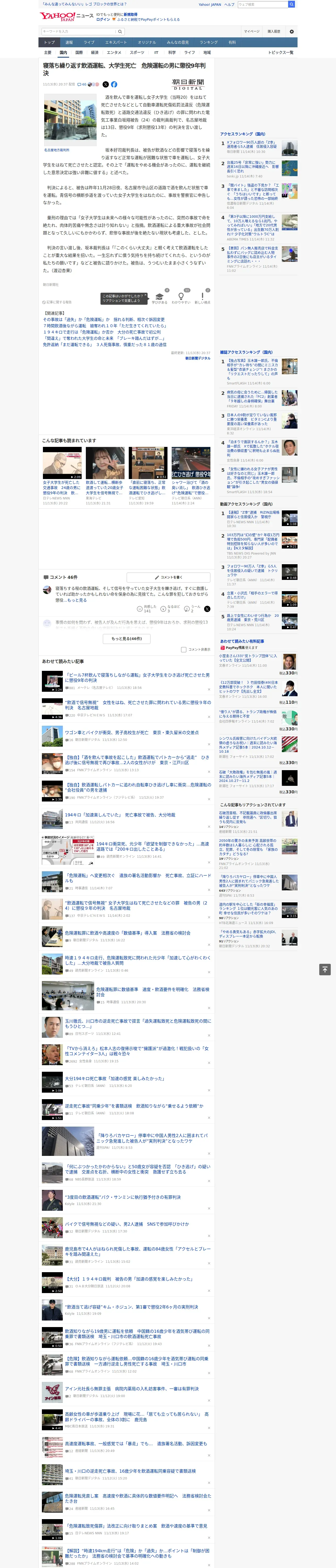The height and width of the screenshot is (1568, 336).
Task: Click the 共感した smiley on the first comment
Action: tap(140, 609)
